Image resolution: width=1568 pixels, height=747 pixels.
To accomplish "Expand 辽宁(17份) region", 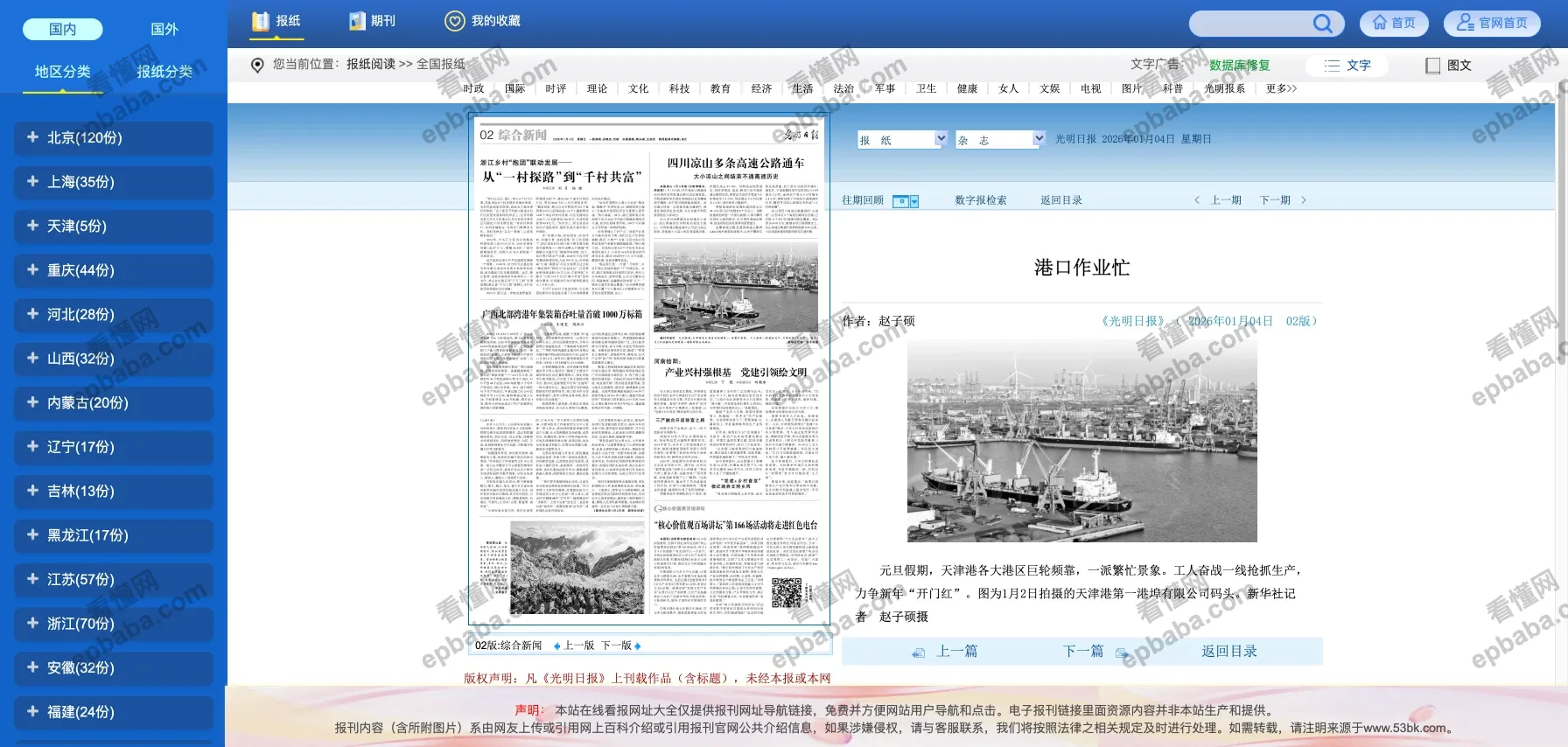I will (x=114, y=447).
